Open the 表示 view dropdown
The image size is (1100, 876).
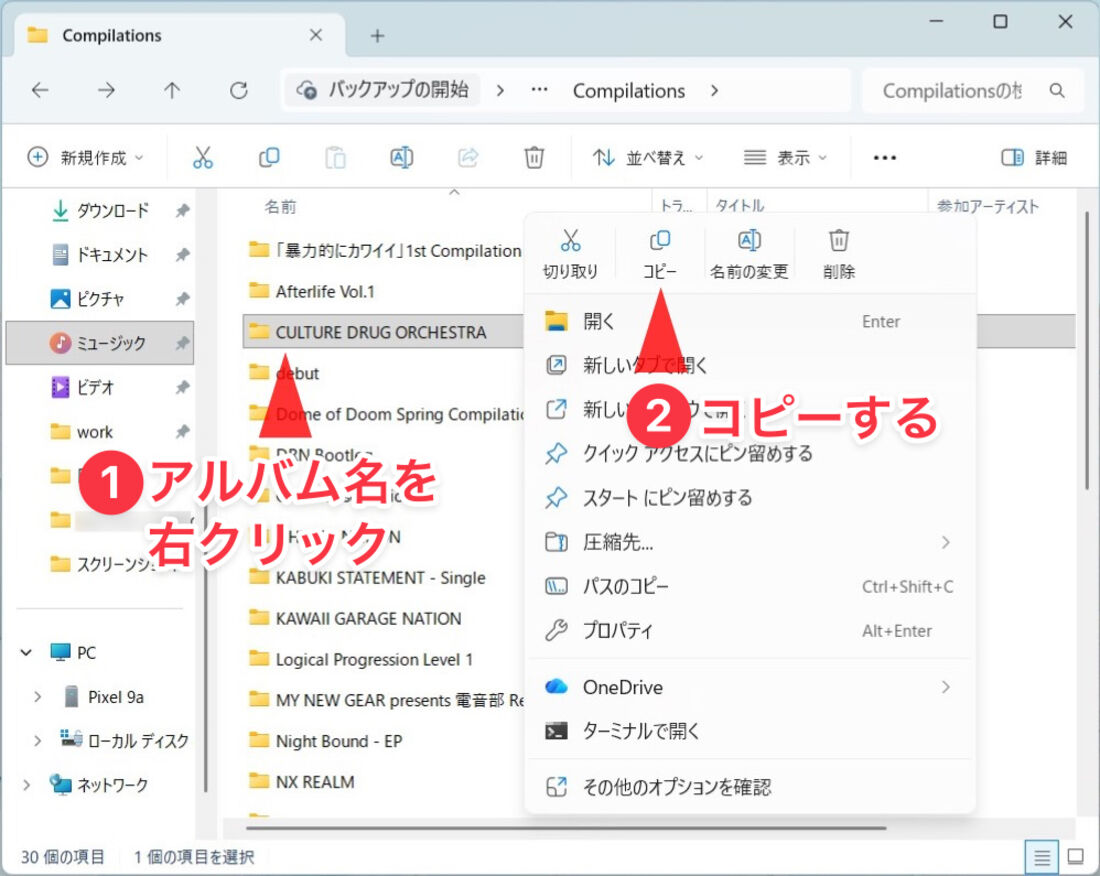click(x=785, y=158)
